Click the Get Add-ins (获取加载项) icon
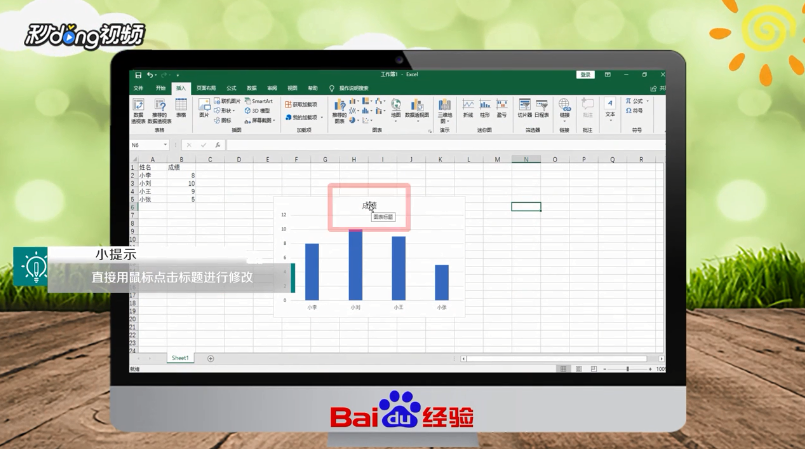 point(301,104)
